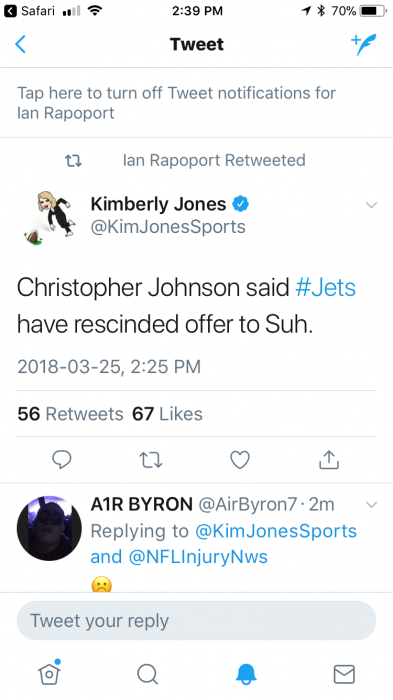Open the Messages envelope tab
The image size is (393, 700).
(344, 674)
